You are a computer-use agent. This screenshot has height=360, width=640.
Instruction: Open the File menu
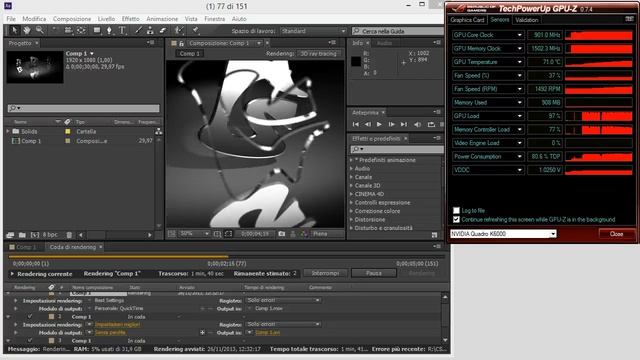pyautogui.click(x=11, y=19)
